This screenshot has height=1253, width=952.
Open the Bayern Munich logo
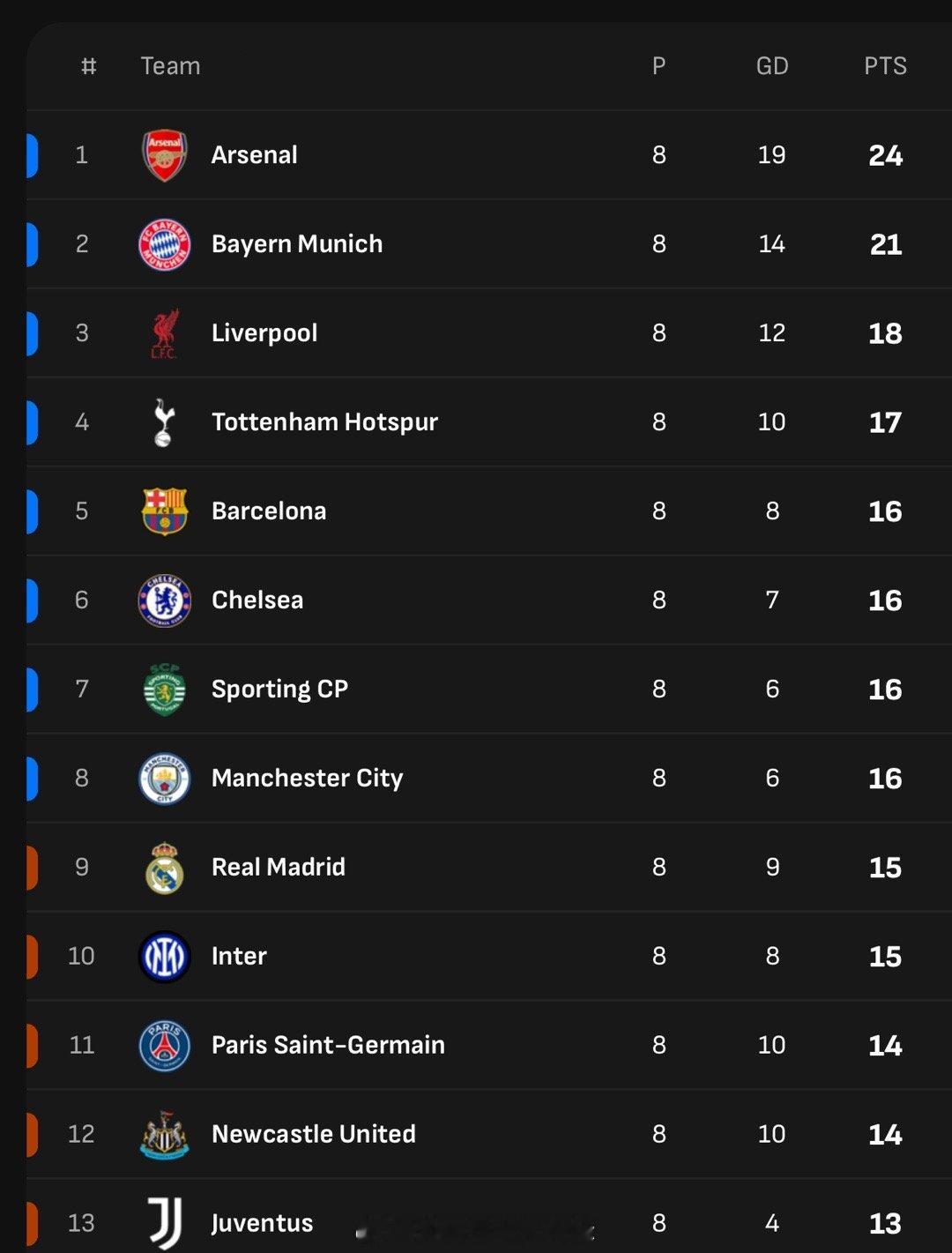[x=165, y=244]
